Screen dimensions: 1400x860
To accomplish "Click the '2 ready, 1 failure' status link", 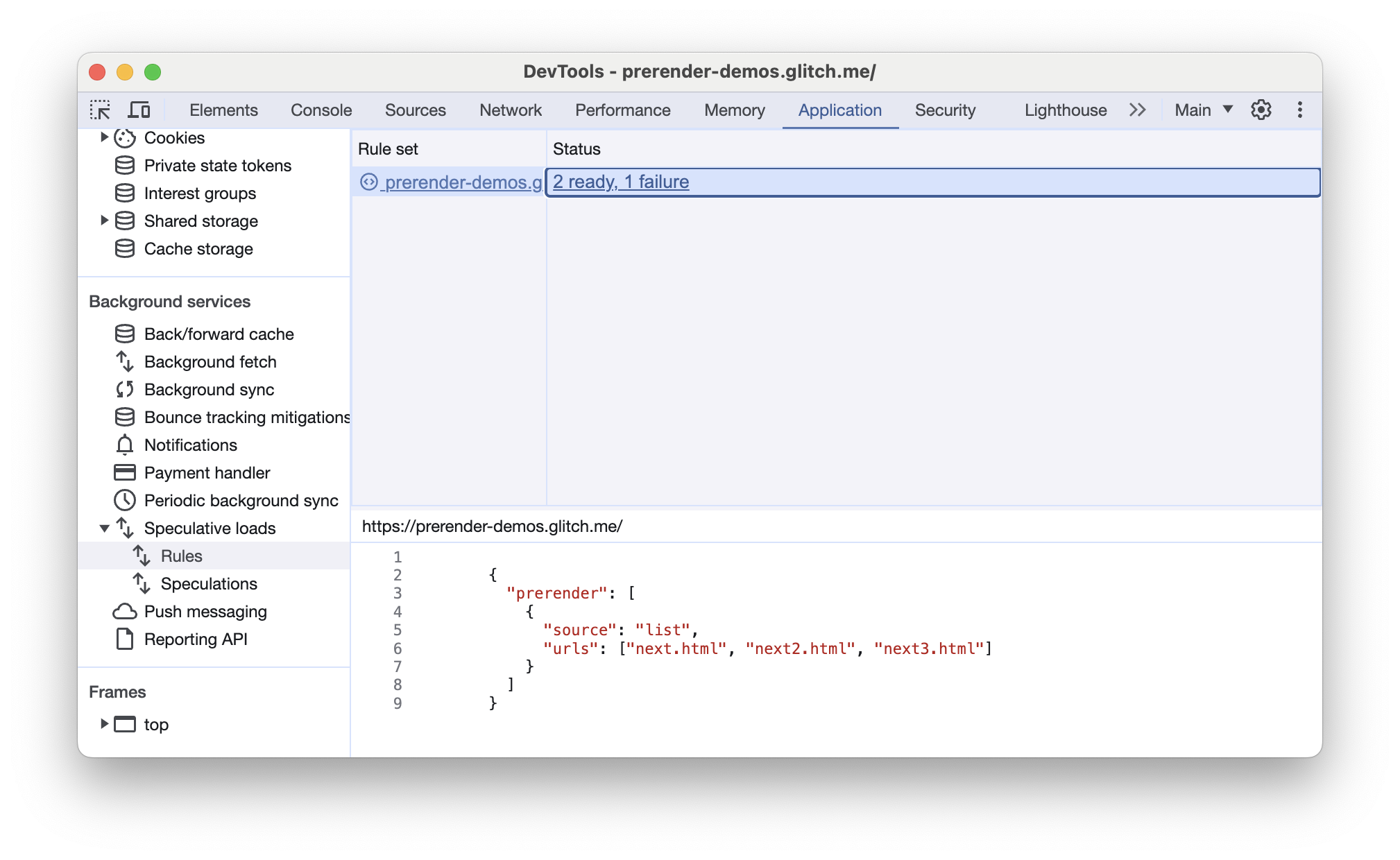I will [622, 181].
